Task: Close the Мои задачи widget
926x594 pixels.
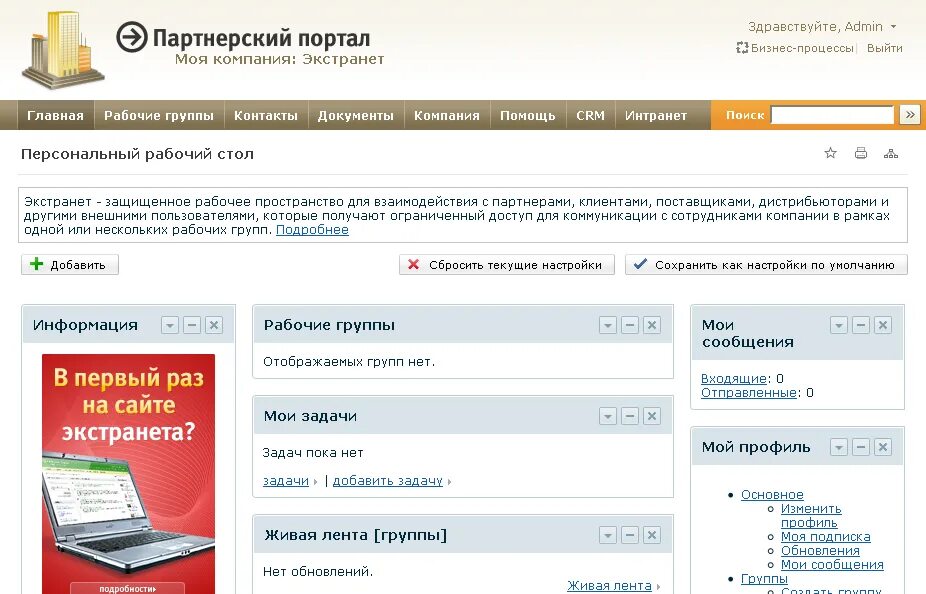Action: point(651,416)
